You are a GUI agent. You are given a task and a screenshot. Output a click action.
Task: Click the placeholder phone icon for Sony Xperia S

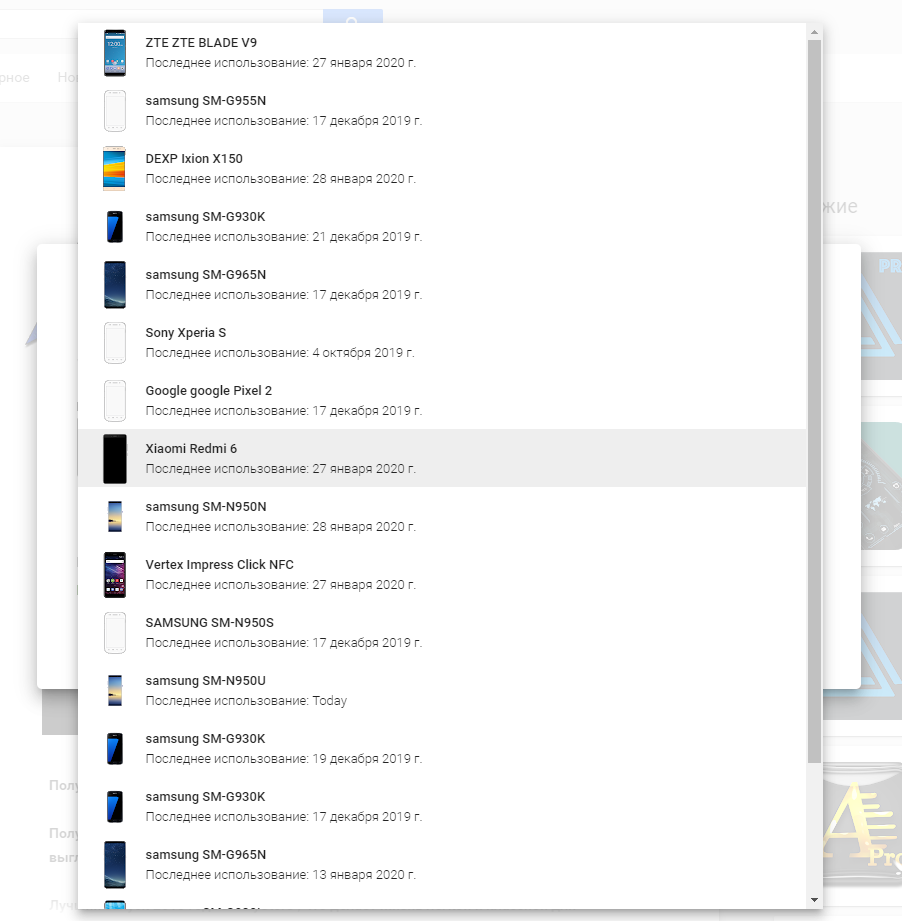pyautogui.click(x=115, y=343)
